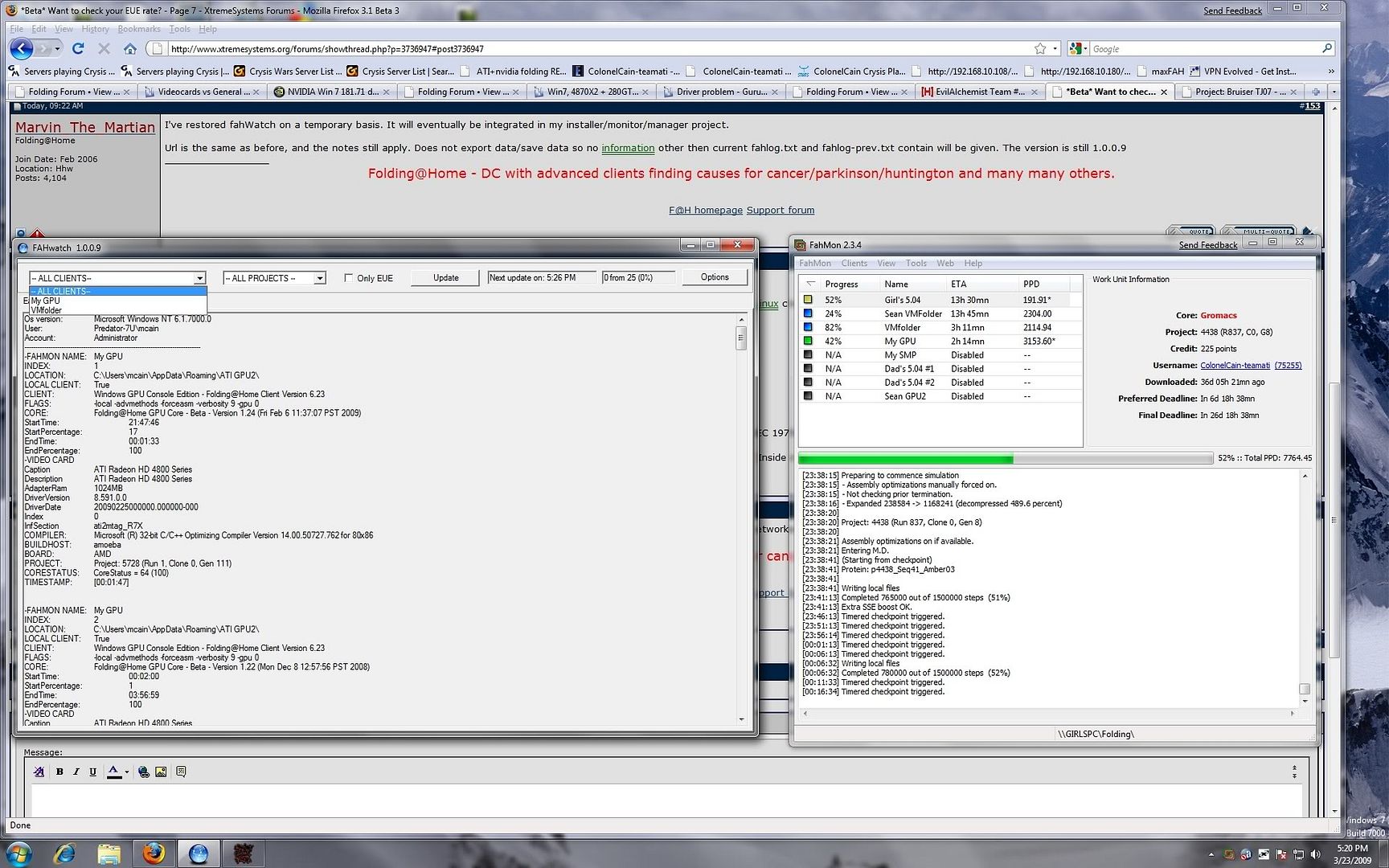Click Marvin_The_Martian username link
This screenshot has width=1389, height=868.
pyautogui.click(x=85, y=127)
